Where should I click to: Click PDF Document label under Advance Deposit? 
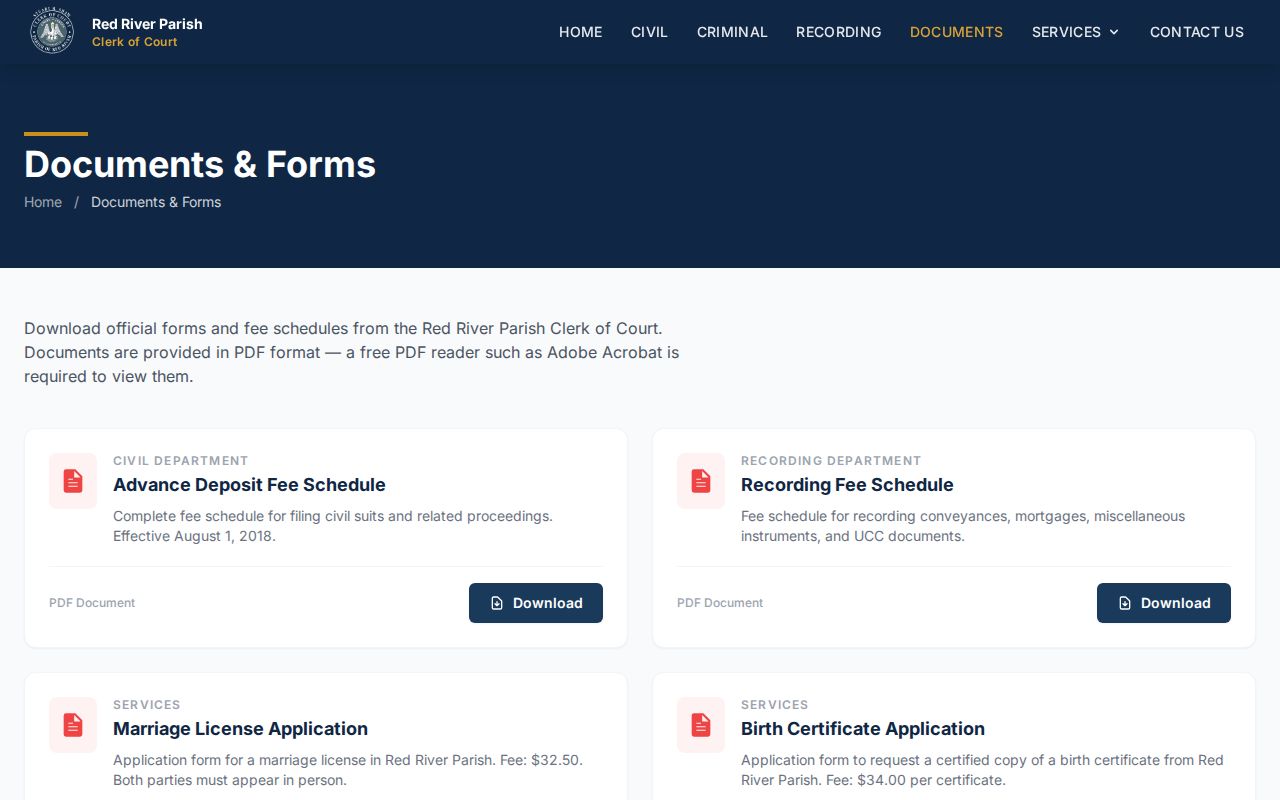click(92, 603)
